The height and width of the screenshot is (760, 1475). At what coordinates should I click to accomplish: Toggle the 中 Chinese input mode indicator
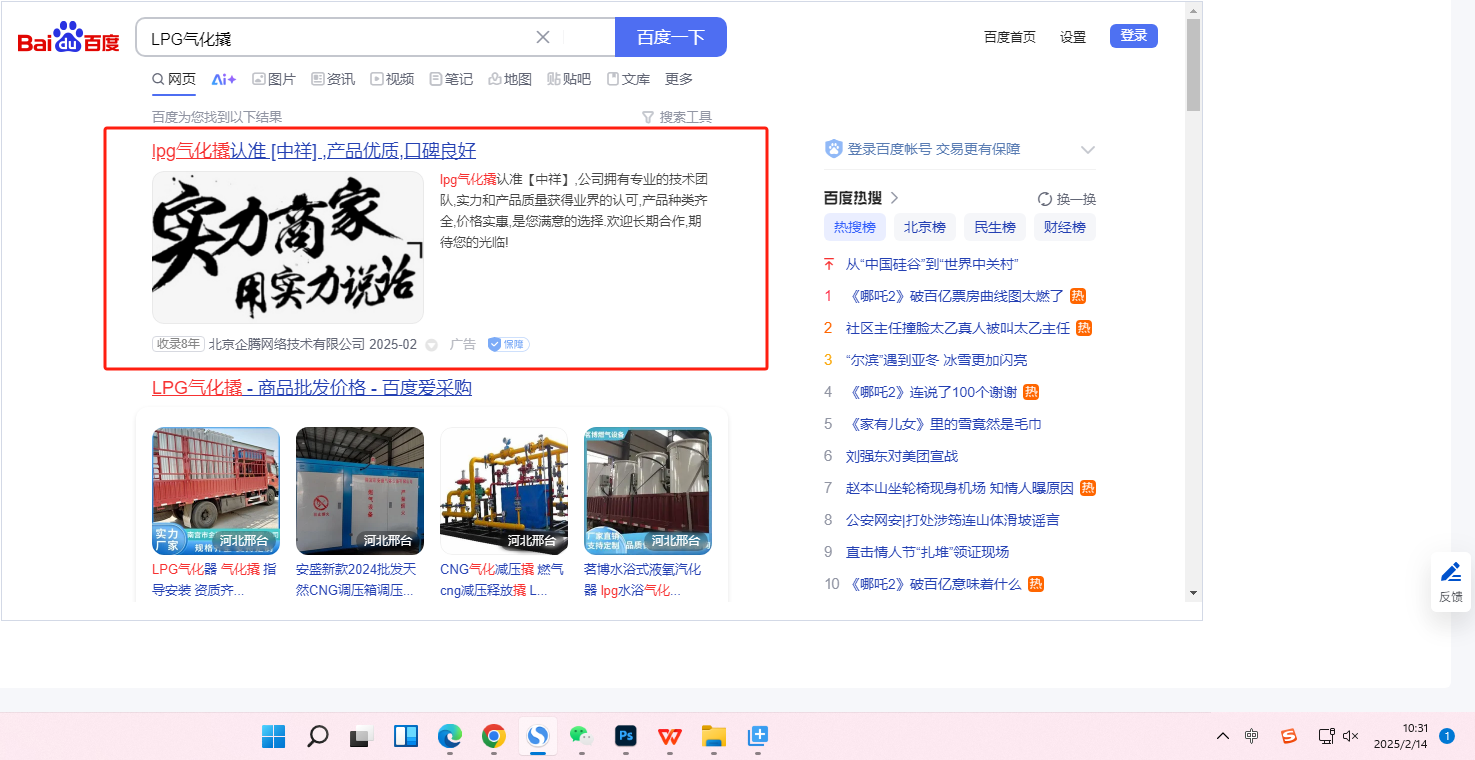tap(1252, 737)
